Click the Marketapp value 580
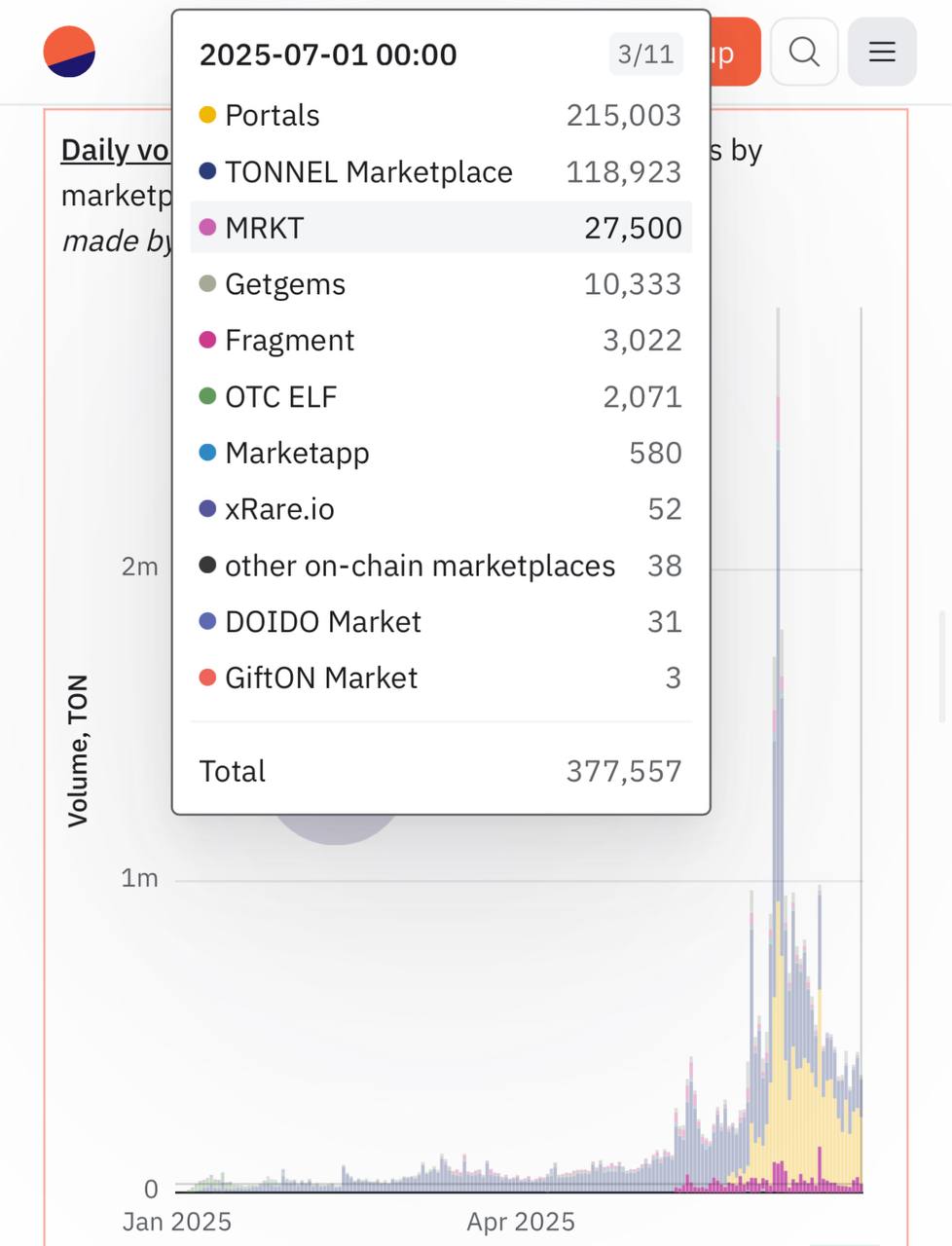Screen dimensions: 952x1246 [x=655, y=453]
